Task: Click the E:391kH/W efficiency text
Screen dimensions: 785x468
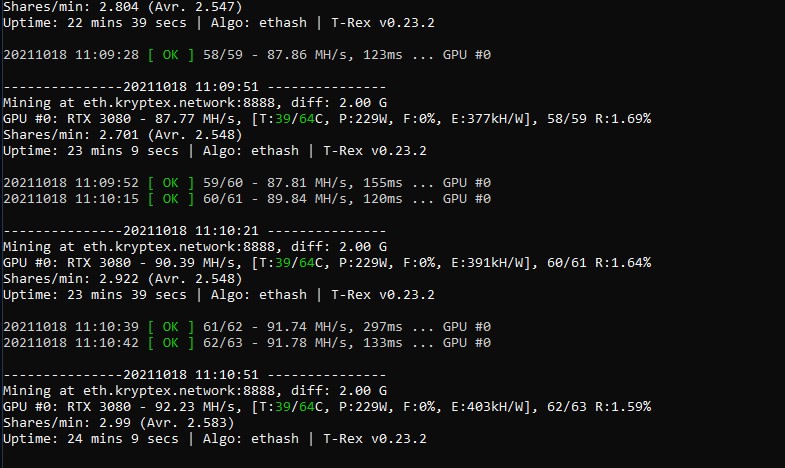Action: 491,263
